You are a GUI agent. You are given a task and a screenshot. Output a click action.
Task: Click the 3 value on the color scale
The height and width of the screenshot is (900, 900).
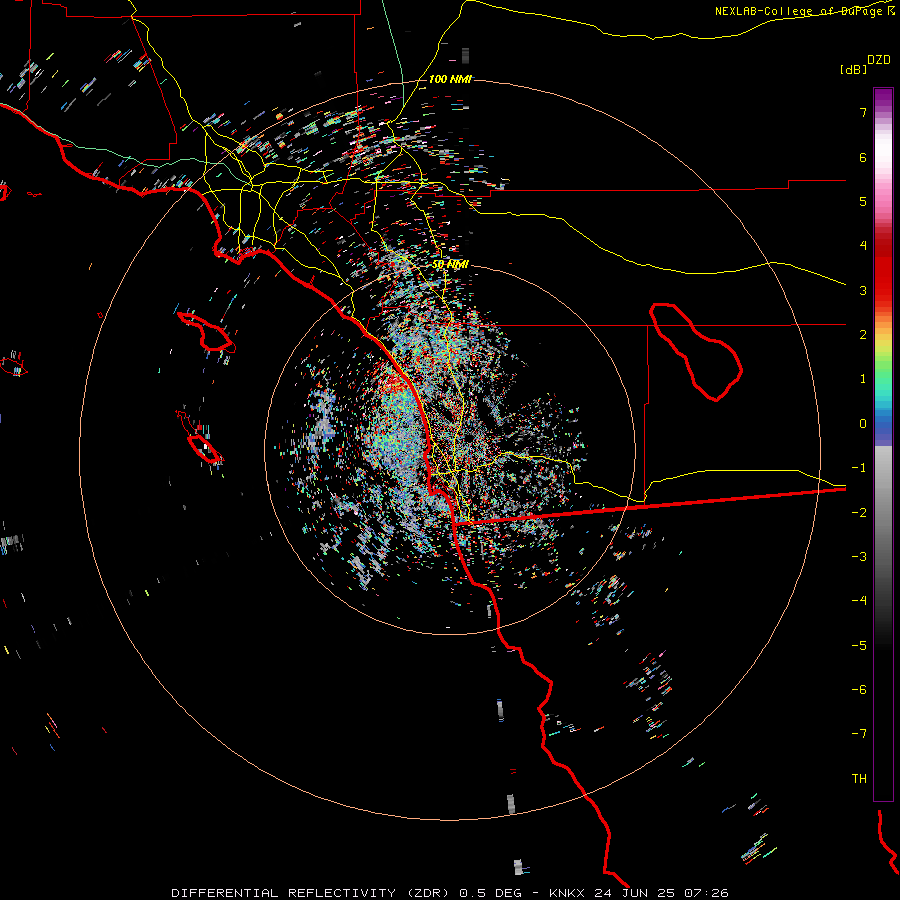click(x=863, y=290)
